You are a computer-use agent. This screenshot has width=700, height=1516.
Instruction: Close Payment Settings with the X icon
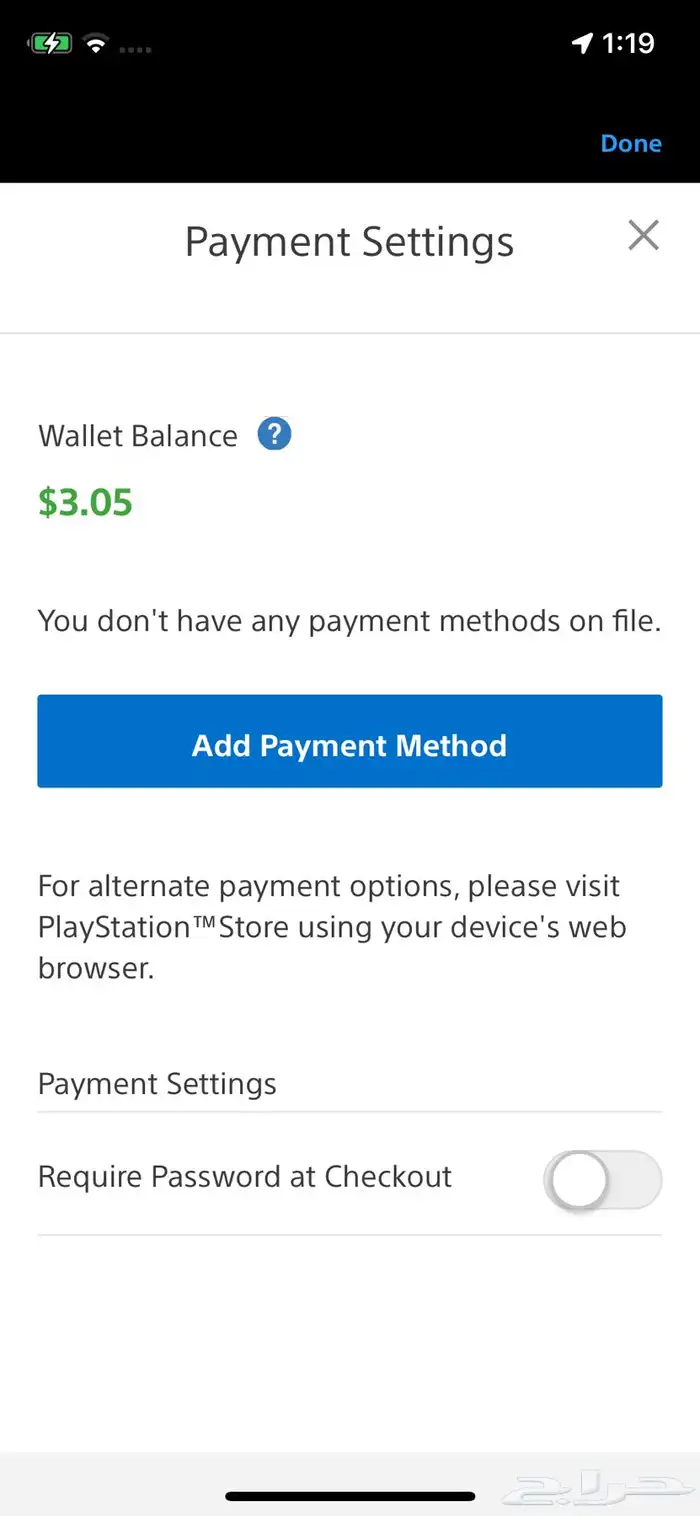pos(643,235)
